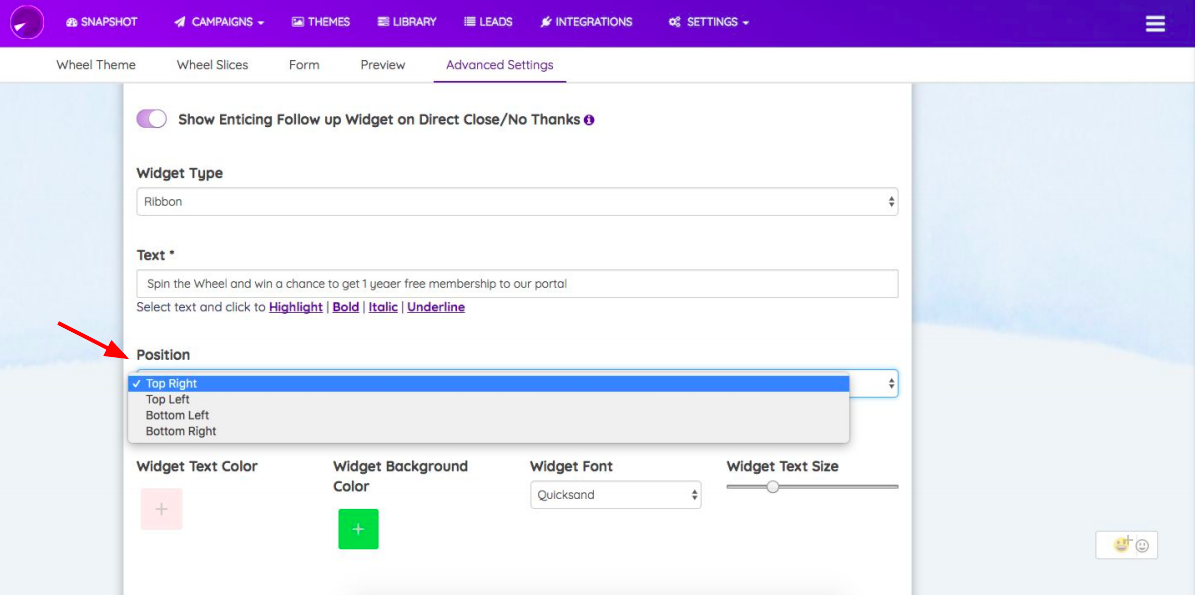
Task: Open the Widget Text Color picker swatch
Action: (x=162, y=509)
